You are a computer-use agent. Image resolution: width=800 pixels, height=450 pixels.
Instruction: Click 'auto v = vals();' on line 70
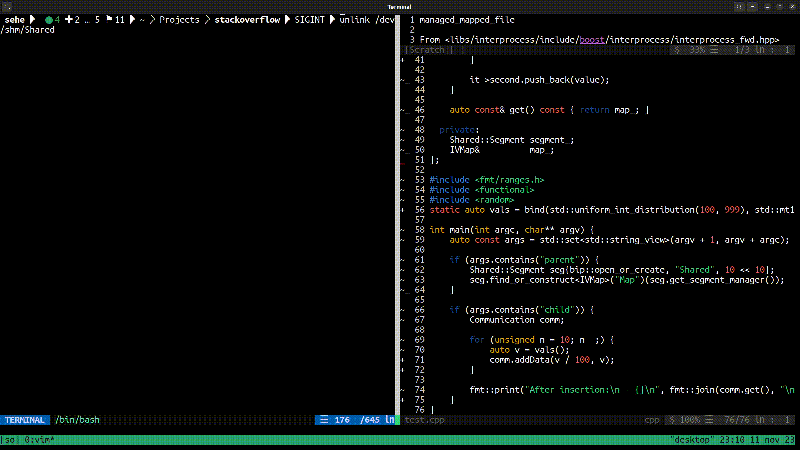[x=530, y=350]
